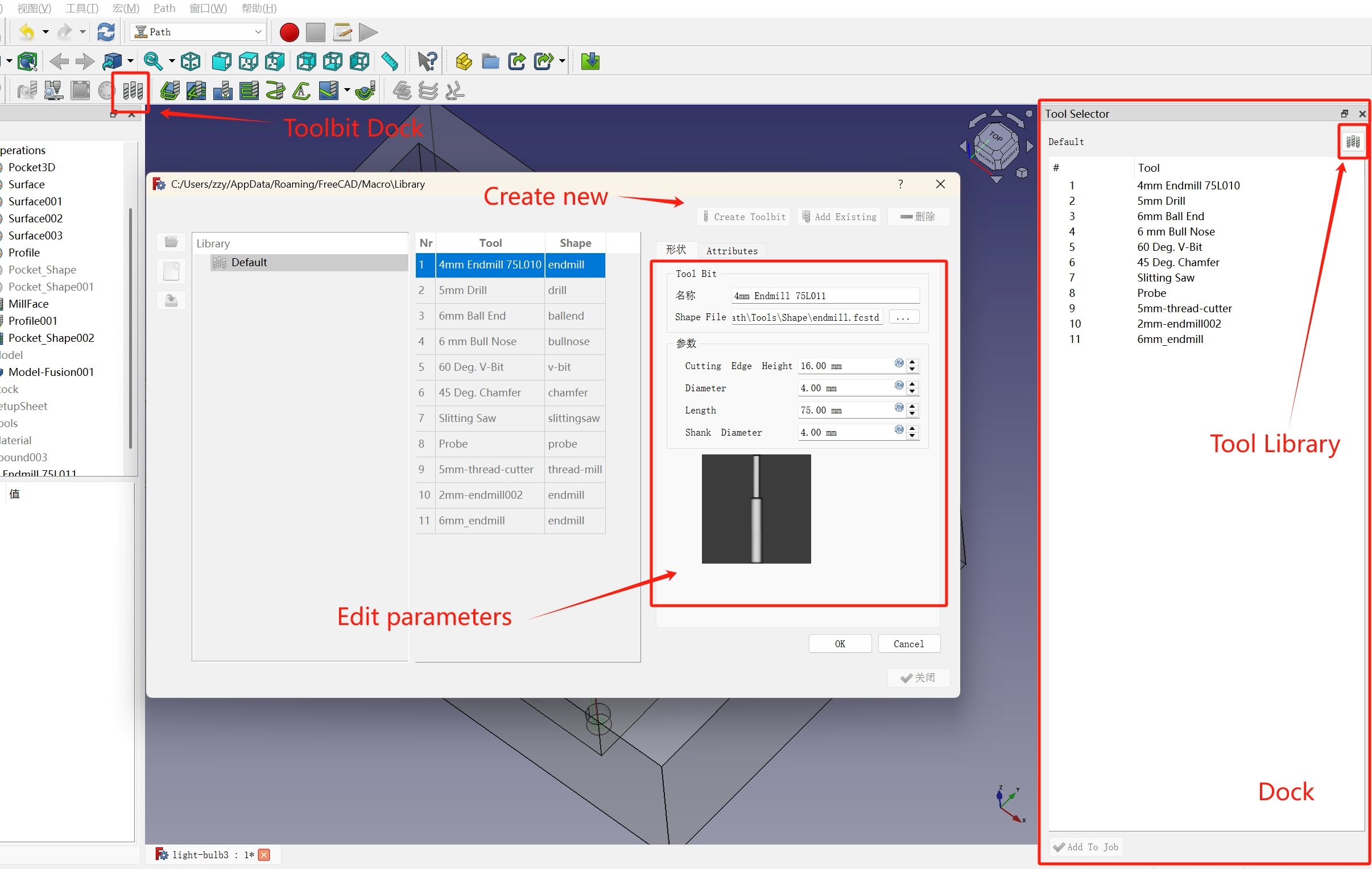Viewport: 1372px width, 869px height.
Task: Click the 关闭 close button
Action: (x=918, y=677)
